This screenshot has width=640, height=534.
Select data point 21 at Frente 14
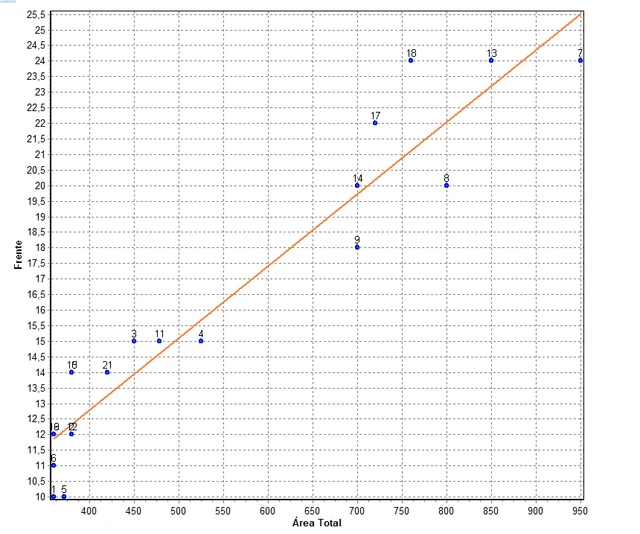(107, 372)
